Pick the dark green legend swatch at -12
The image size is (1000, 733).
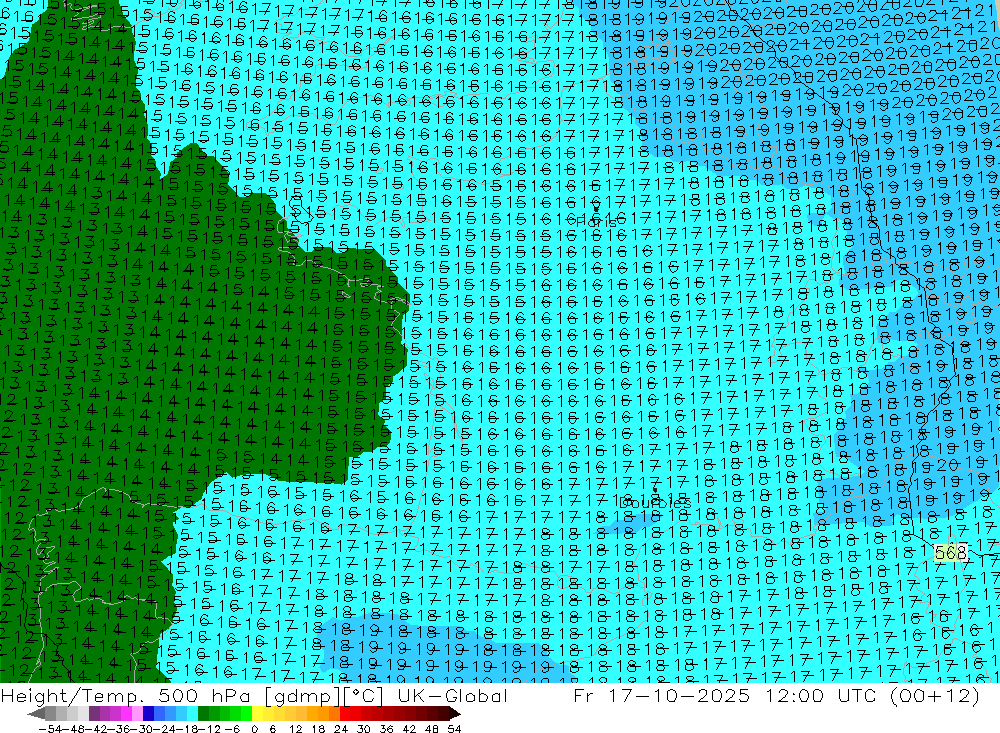pos(203,714)
